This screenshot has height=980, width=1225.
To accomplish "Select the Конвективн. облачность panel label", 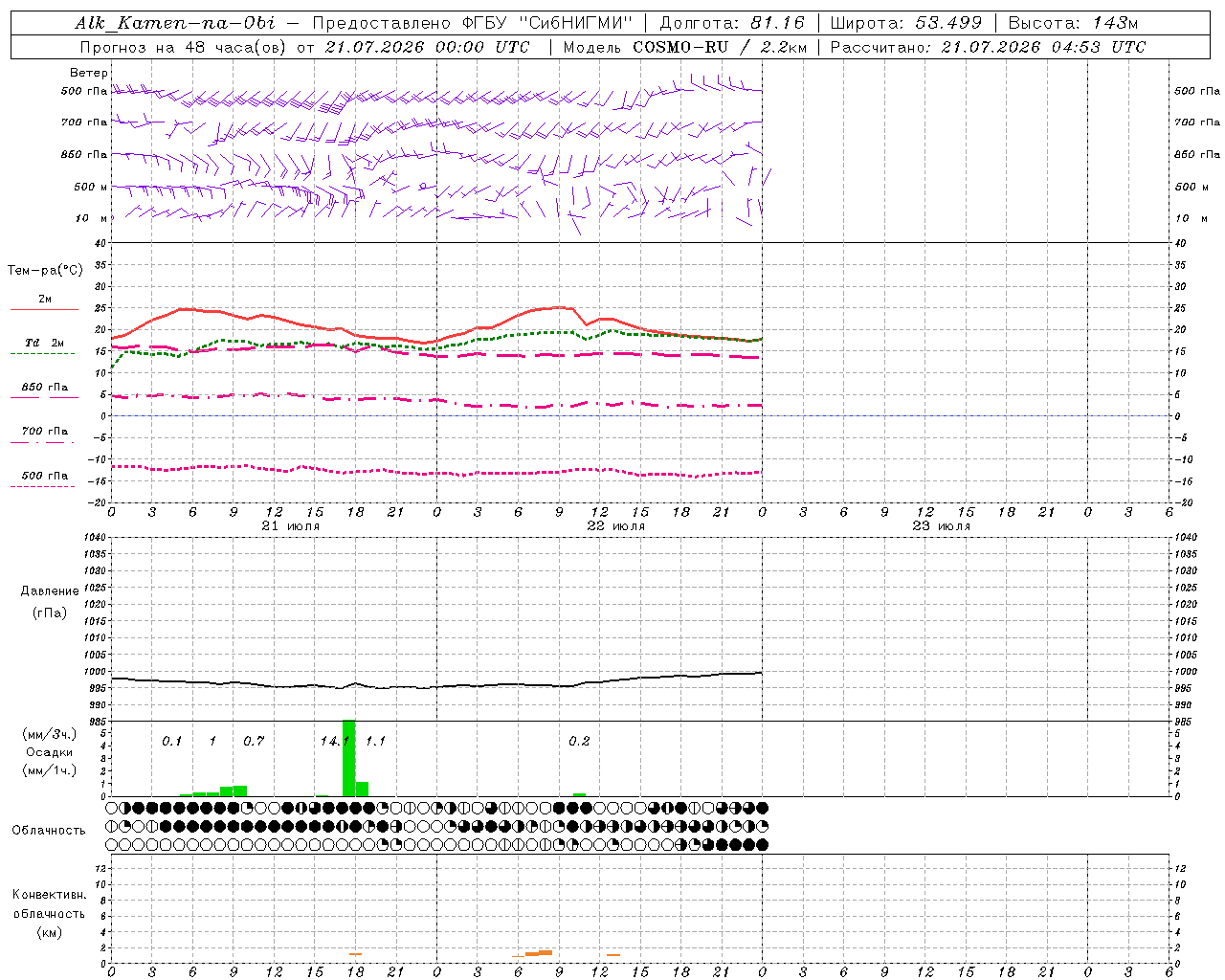I will (x=49, y=913).
